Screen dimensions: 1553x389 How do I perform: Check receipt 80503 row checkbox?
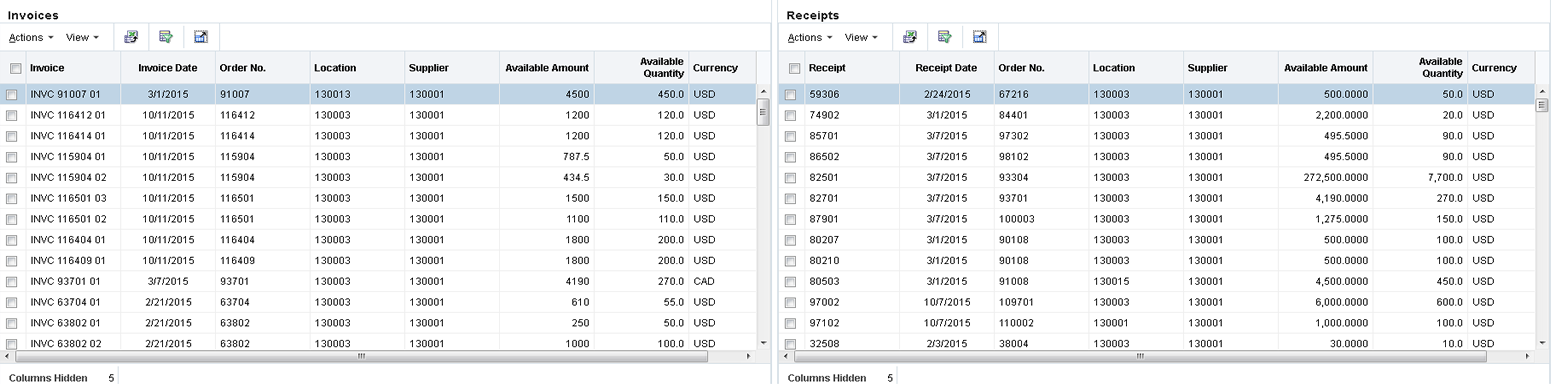point(791,282)
